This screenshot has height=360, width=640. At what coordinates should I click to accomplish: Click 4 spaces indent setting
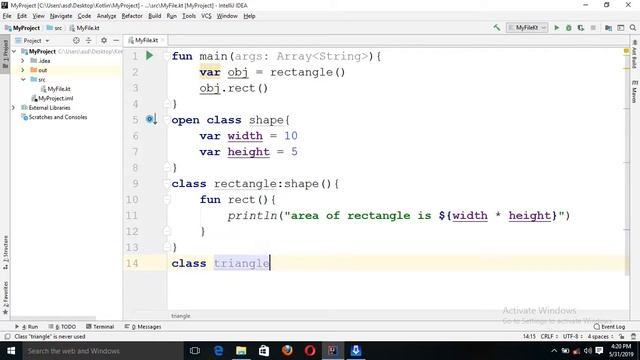(600, 337)
